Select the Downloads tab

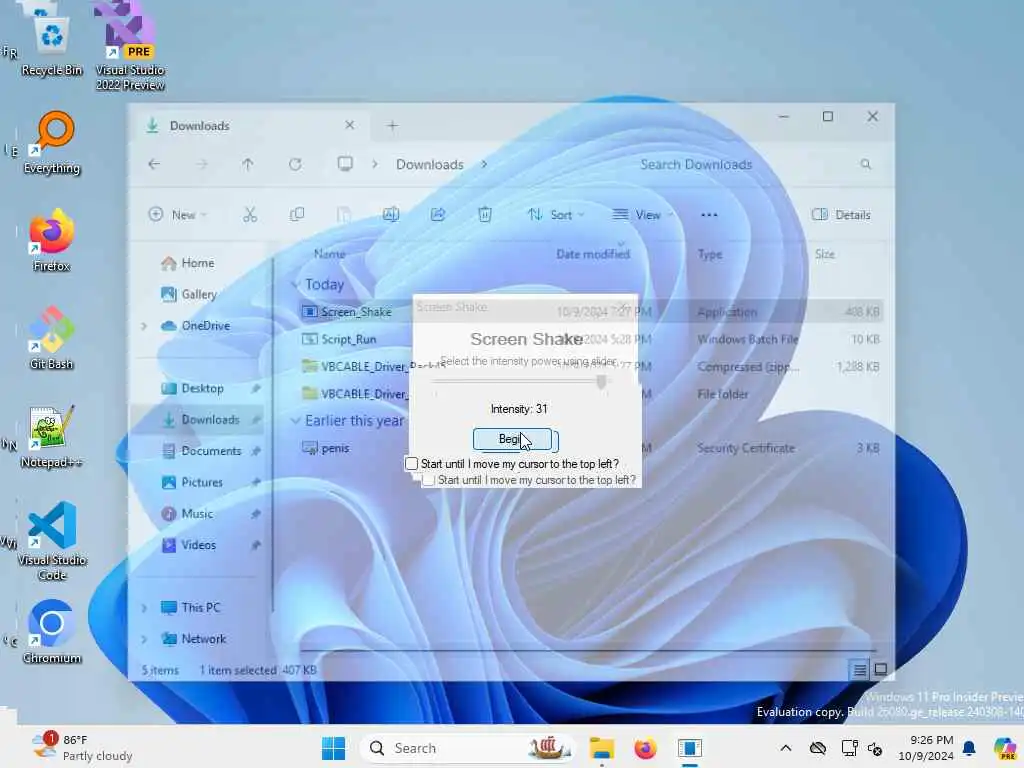coord(248,125)
